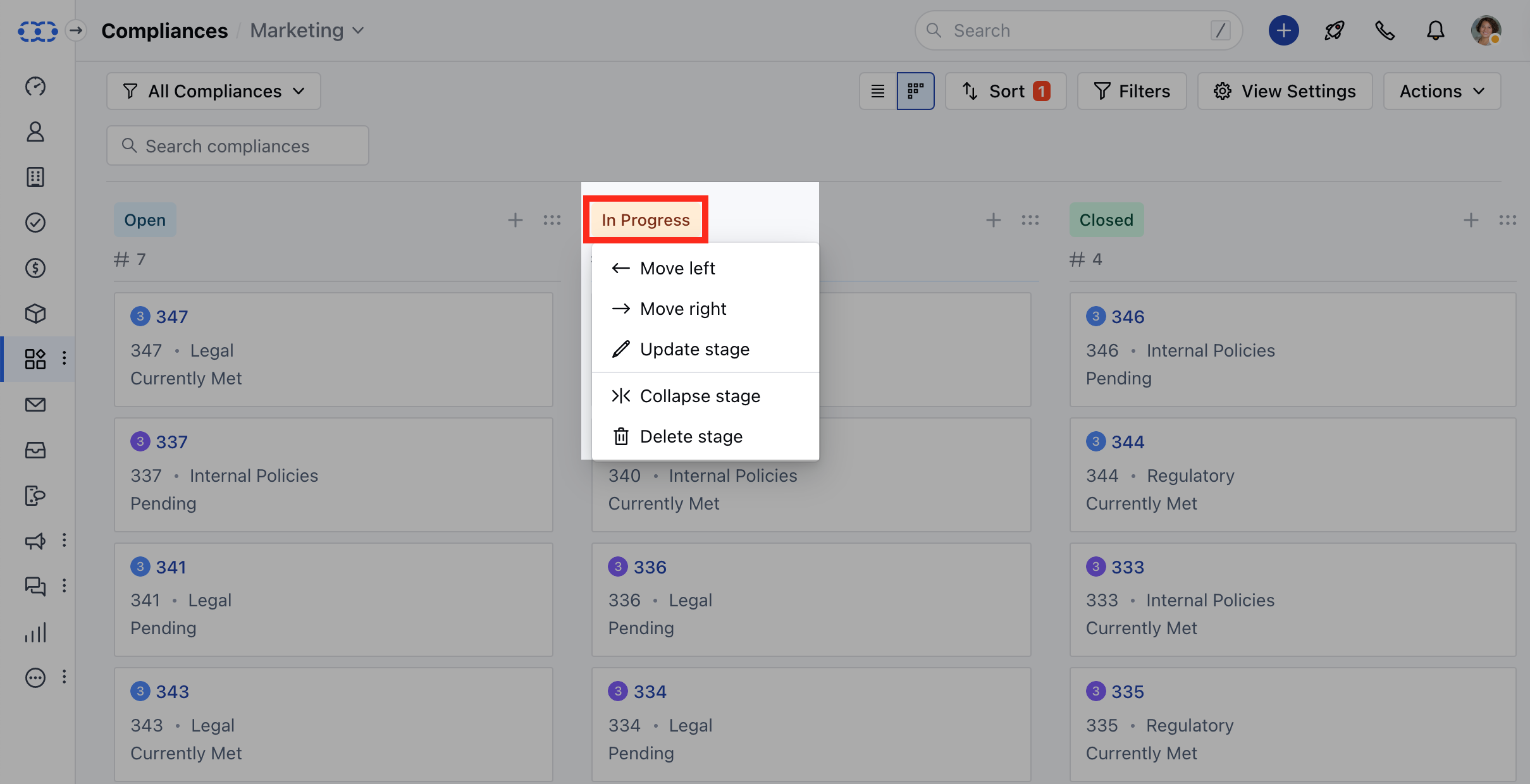Open the campaigns megaphone sidebar icon

coord(35,541)
